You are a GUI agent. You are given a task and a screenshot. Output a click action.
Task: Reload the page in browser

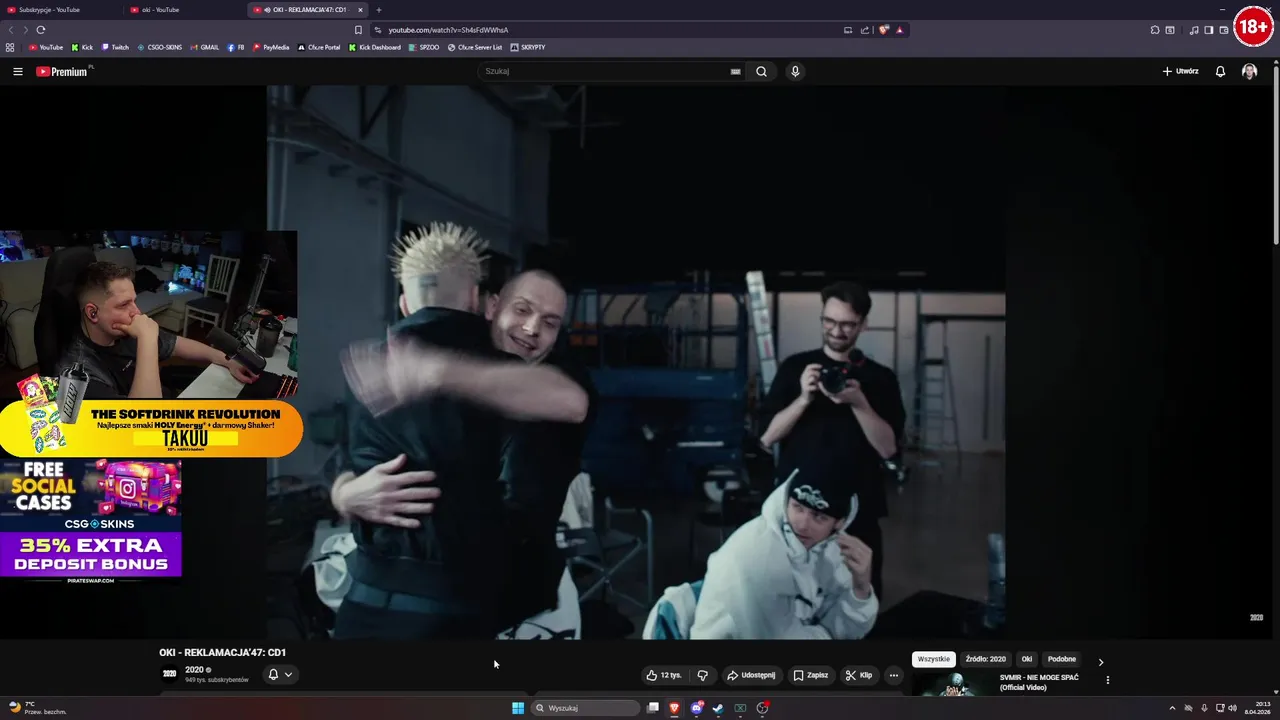coord(41,30)
